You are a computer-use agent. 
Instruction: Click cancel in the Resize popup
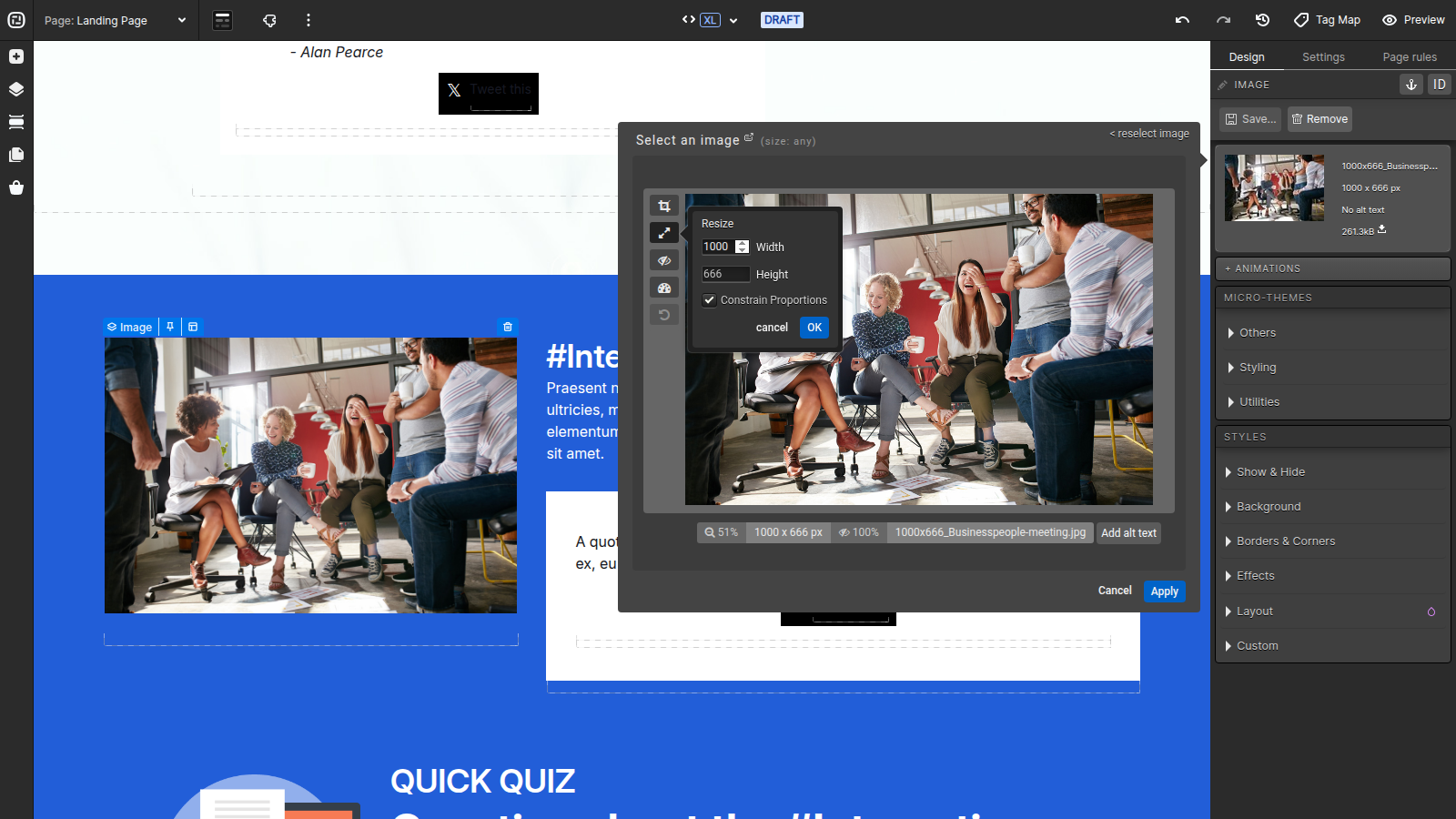[772, 328]
